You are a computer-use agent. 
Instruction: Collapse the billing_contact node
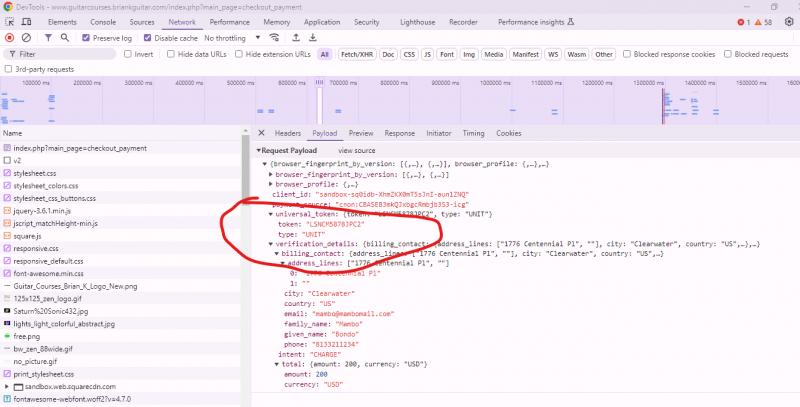pyautogui.click(x=277, y=253)
